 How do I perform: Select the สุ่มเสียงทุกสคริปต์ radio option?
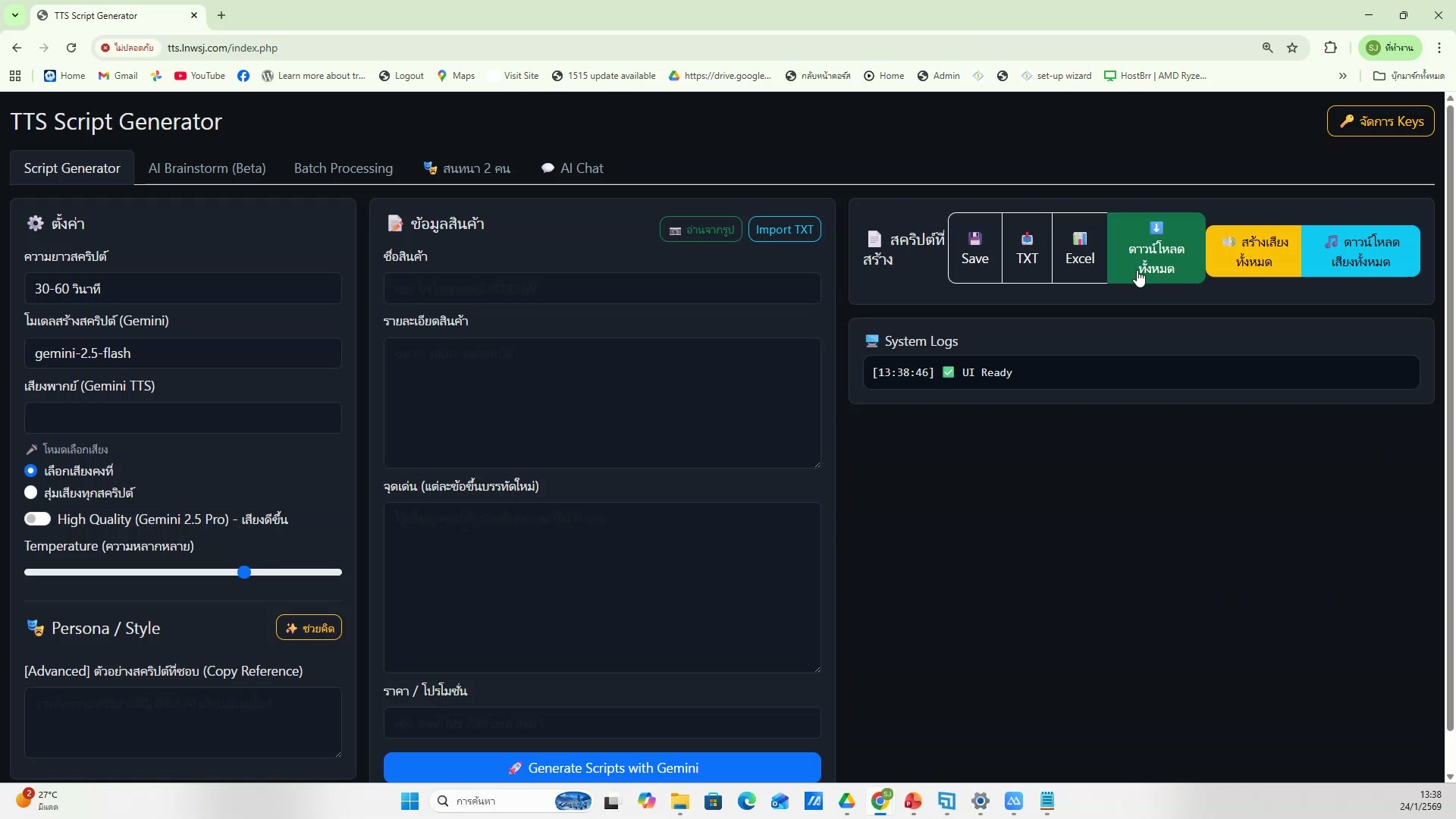(x=30, y=493)
